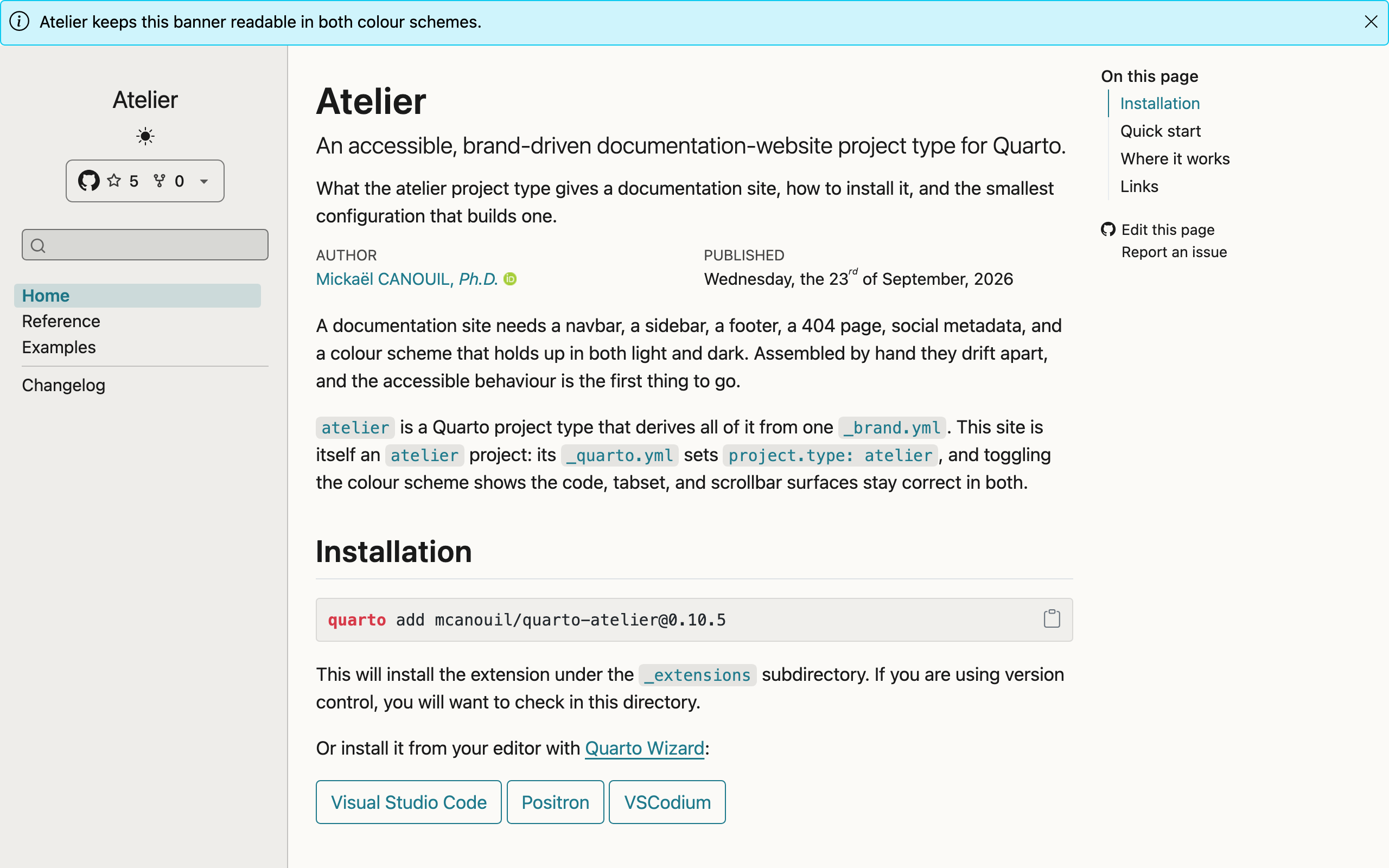Jump to Quick start section
Screen dimensions: 1389x868
tap(1160, 131)
